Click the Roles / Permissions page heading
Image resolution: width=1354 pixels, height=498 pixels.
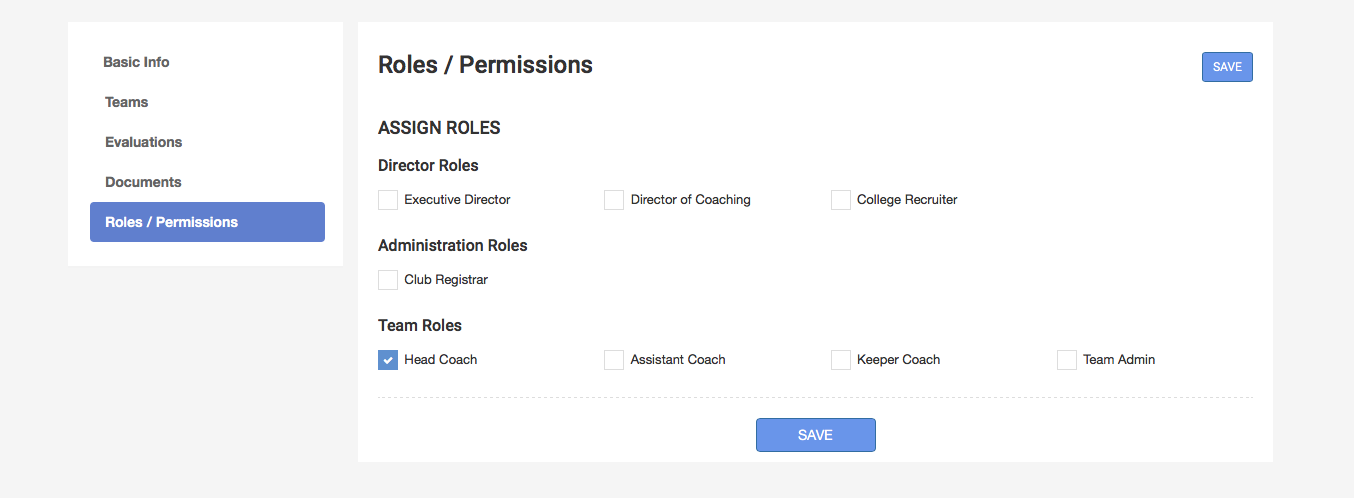click(x=485, y=65)
